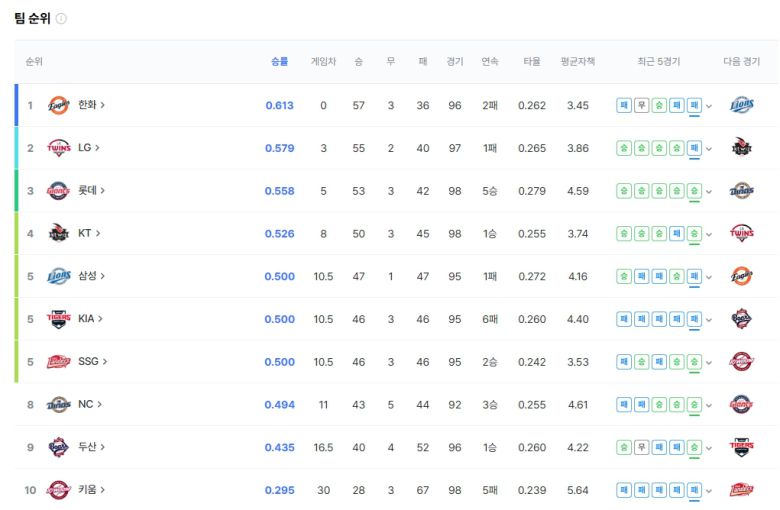
Task: Open 키움's next game opponent logo
Action: (x=741, y=490)
